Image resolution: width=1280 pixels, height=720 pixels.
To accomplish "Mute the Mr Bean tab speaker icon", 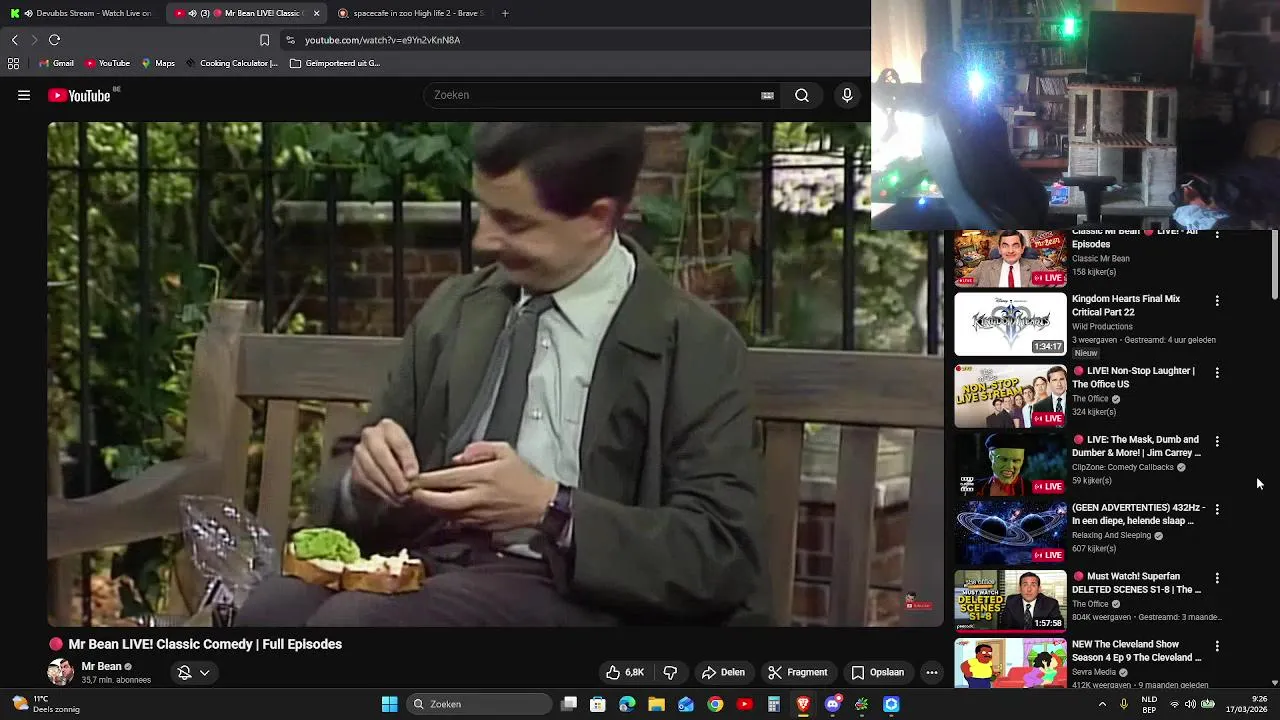I will 192,13.
